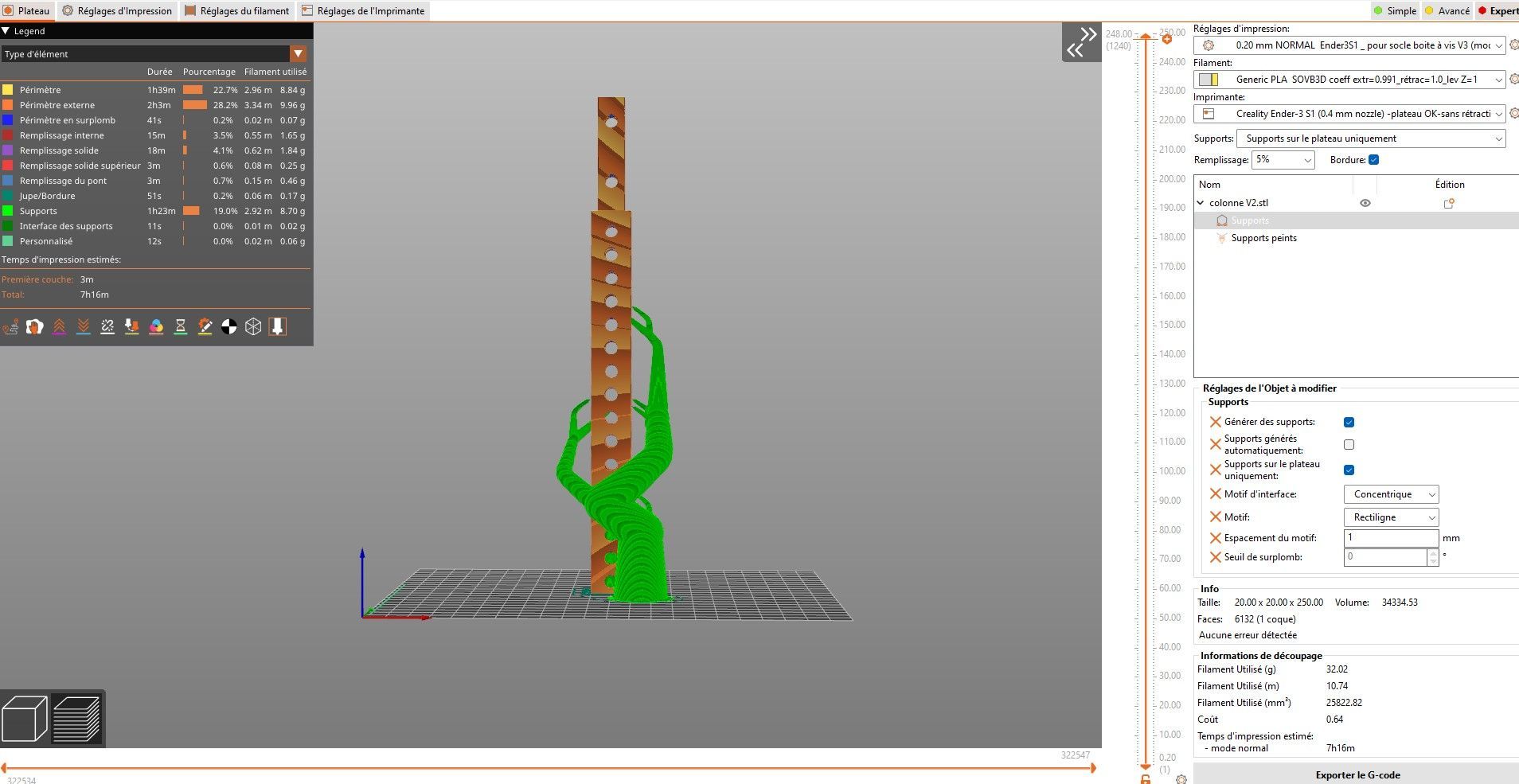
Task: Toggle color change markers icon
Action: tap(156, 326)
